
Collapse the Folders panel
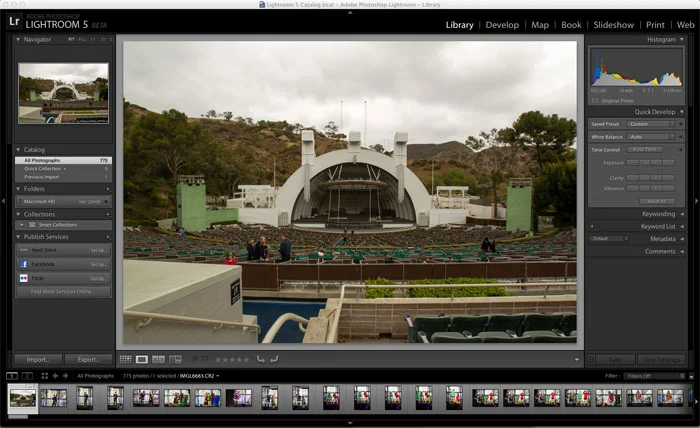click(x=18, y=189)
